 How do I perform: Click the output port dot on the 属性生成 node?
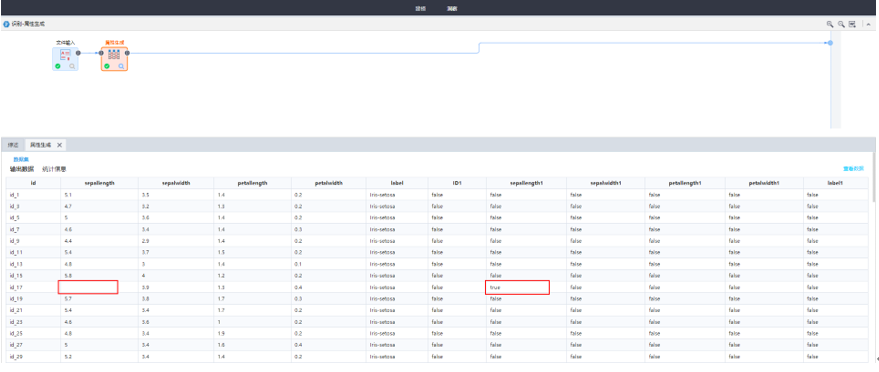[x=128, y=53]
